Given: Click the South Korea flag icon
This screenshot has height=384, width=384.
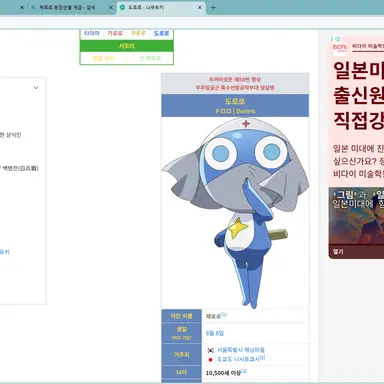Looking at the screenshot, I should click(211, 350).
